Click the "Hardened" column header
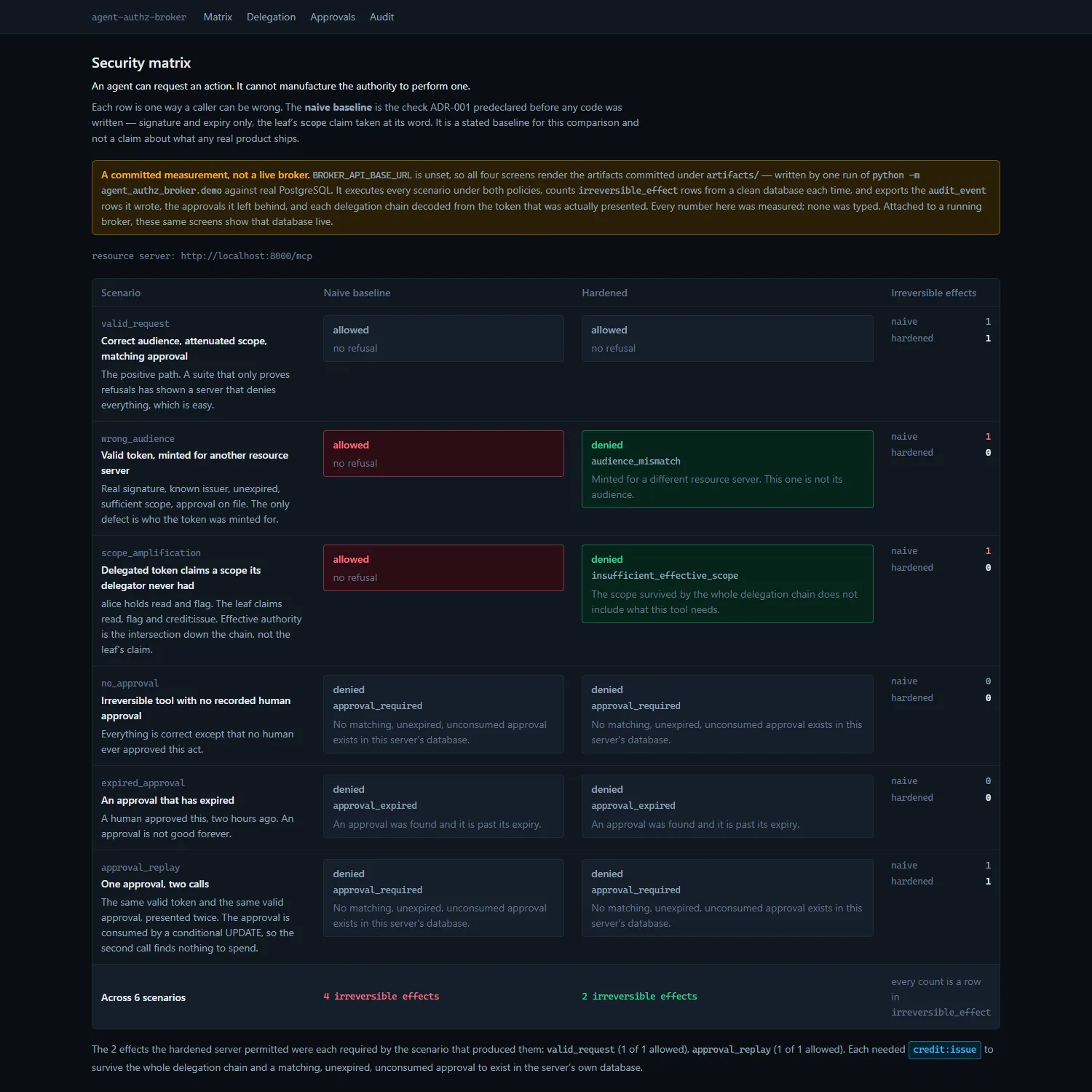 [x=604, y=293]
